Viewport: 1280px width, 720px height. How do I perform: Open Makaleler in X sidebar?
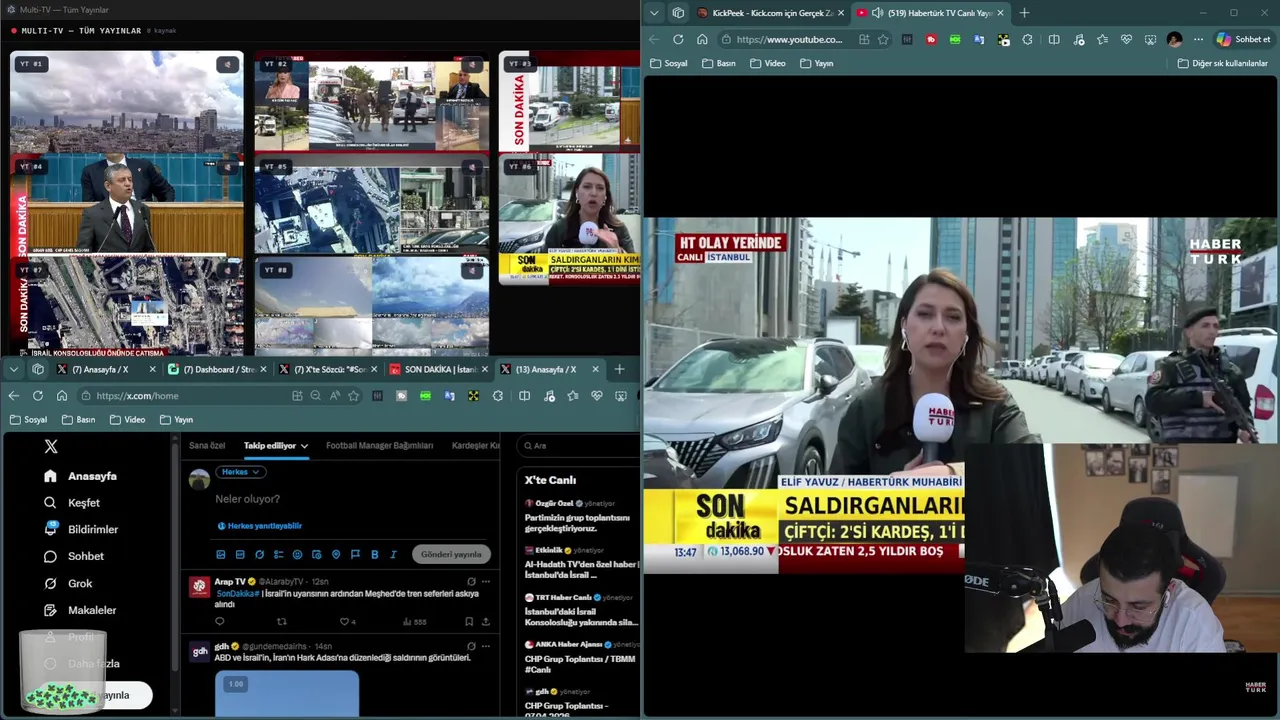(x=80, y=610)
